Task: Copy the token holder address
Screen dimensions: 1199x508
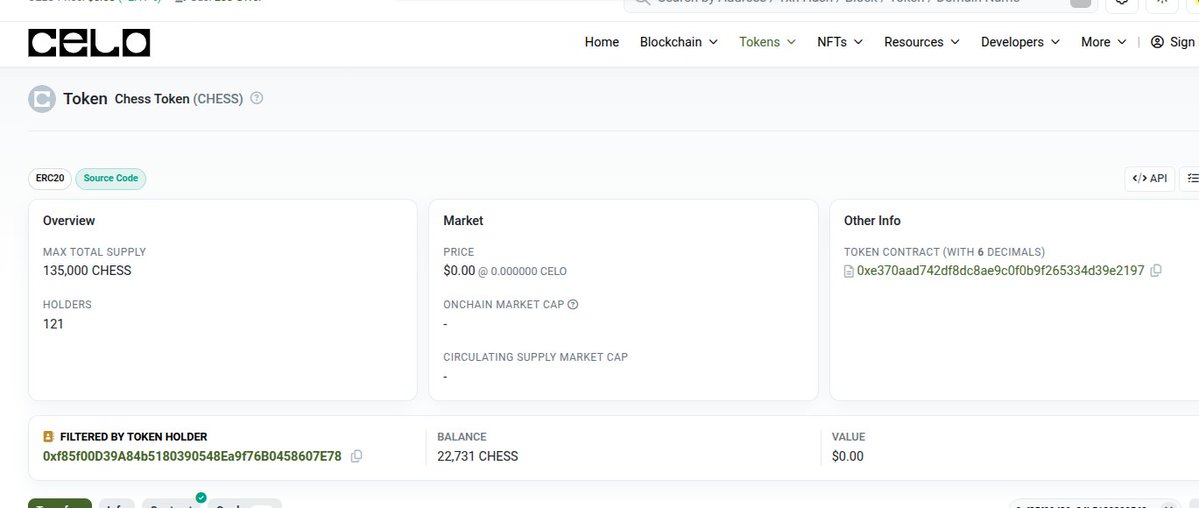Action: [x=356, y=456]
